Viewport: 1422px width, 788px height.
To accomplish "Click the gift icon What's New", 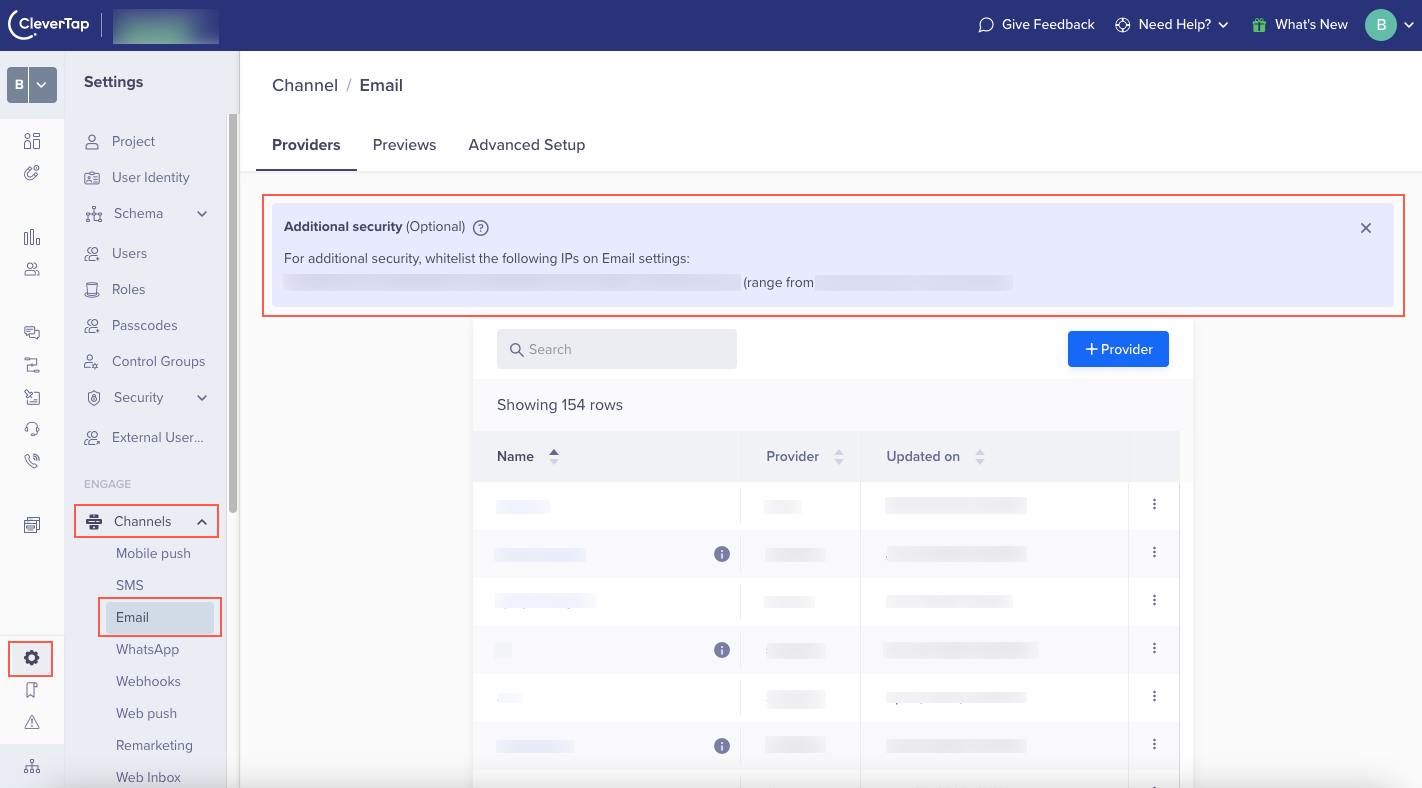I will 1259,25.
